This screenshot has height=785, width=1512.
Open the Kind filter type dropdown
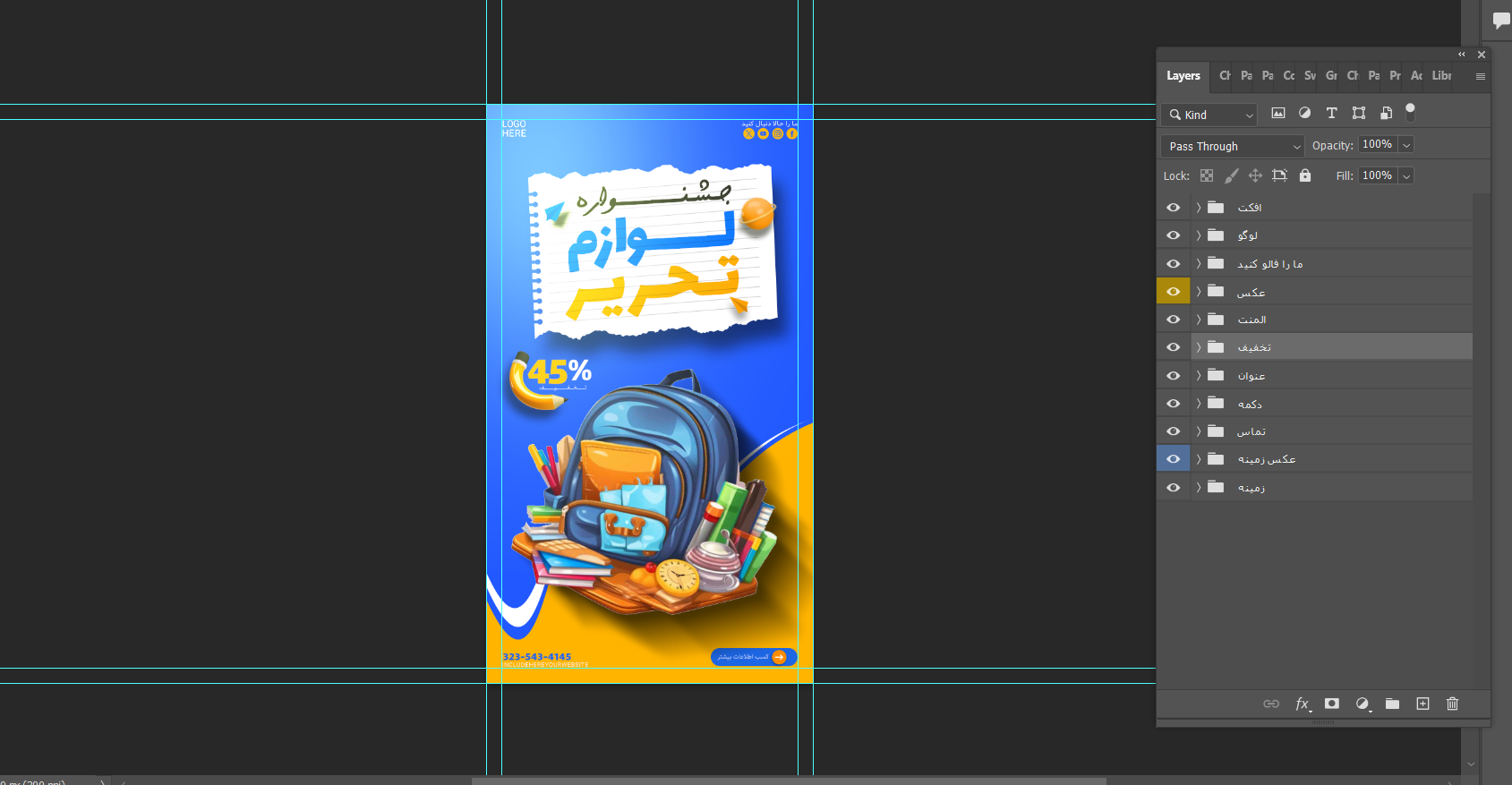[1209, 115]
